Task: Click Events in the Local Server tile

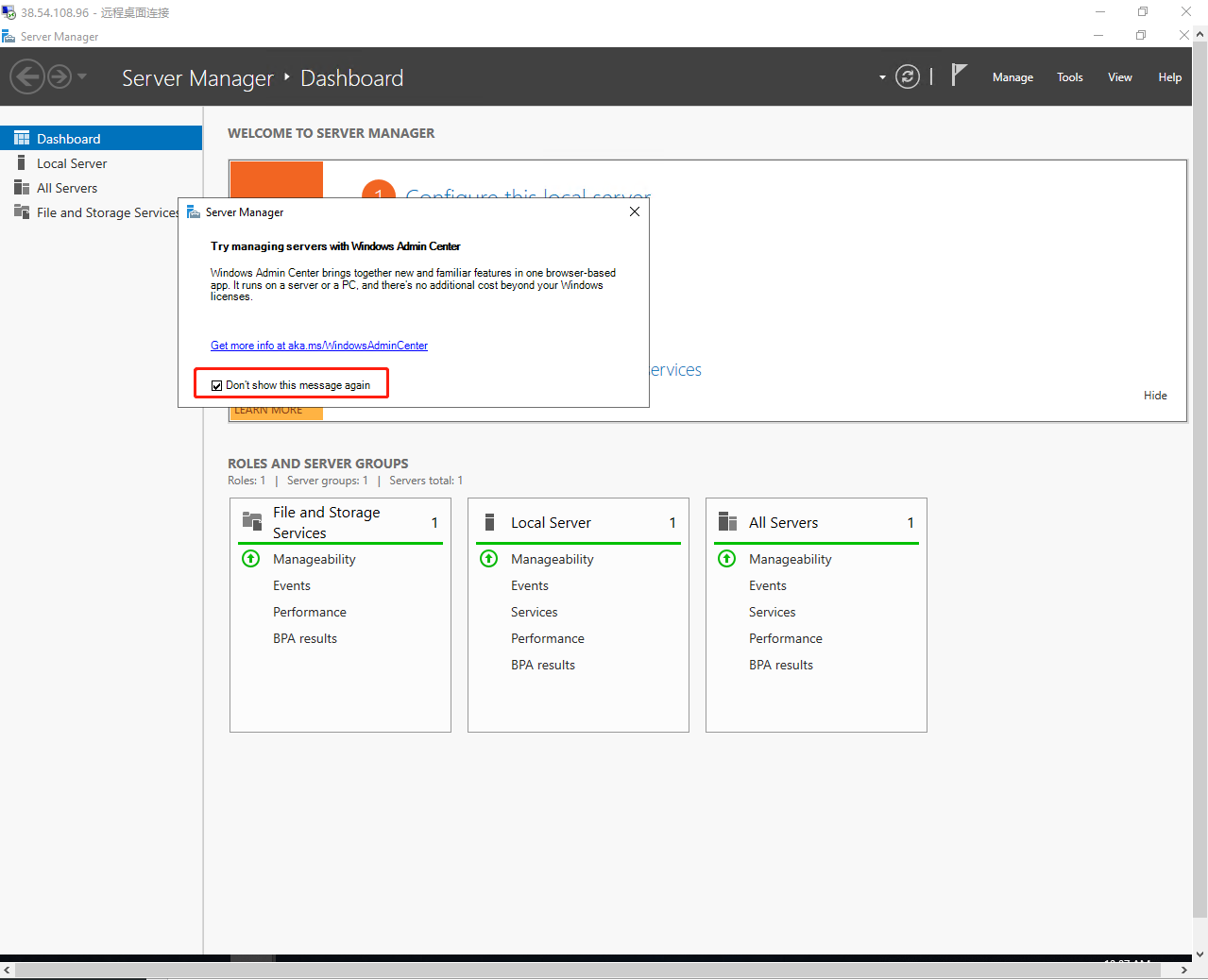Action: pyautogui.click(x=530, y=585)
